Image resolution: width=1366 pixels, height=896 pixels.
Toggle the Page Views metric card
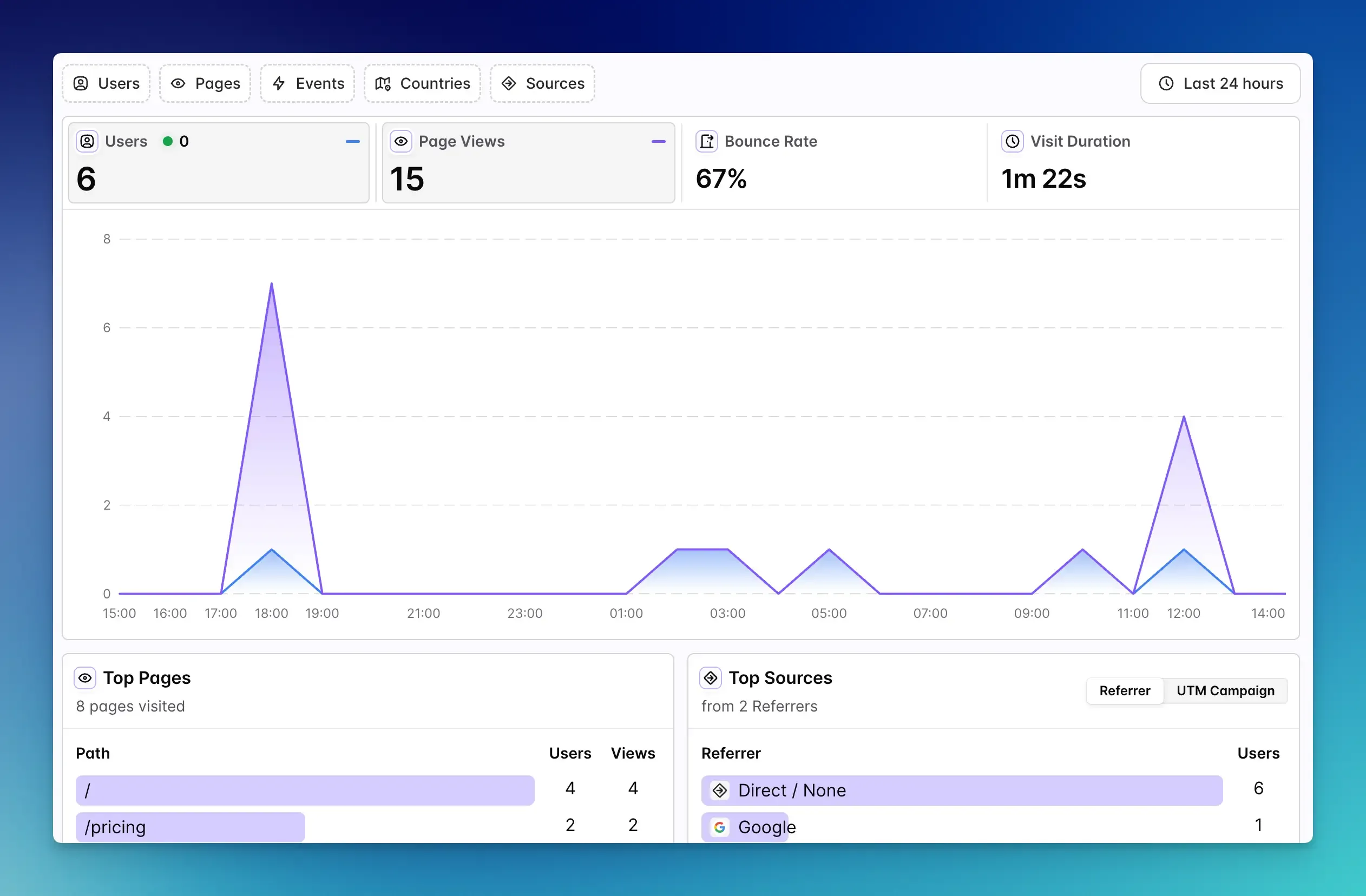tap(528, 163)
